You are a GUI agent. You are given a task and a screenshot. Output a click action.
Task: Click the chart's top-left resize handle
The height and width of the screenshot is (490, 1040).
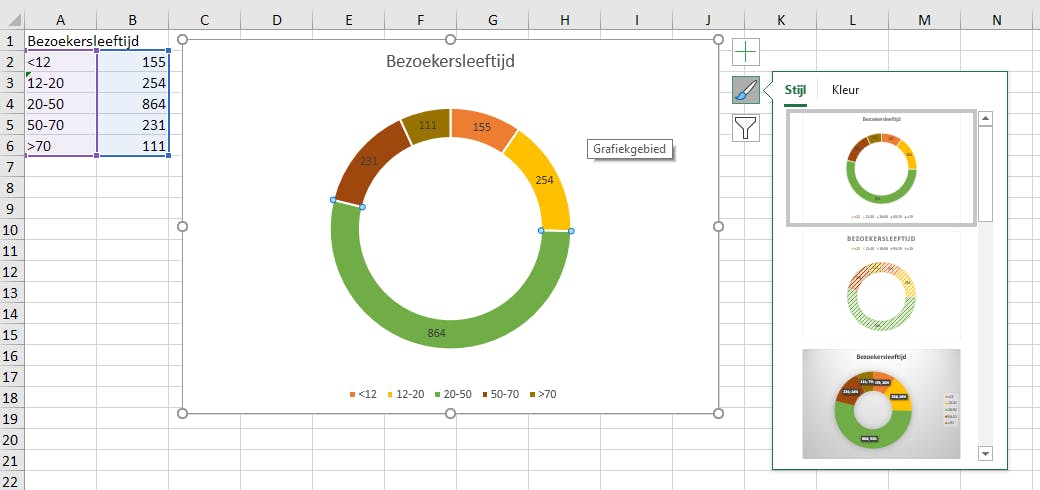click(x=183, y=40)
